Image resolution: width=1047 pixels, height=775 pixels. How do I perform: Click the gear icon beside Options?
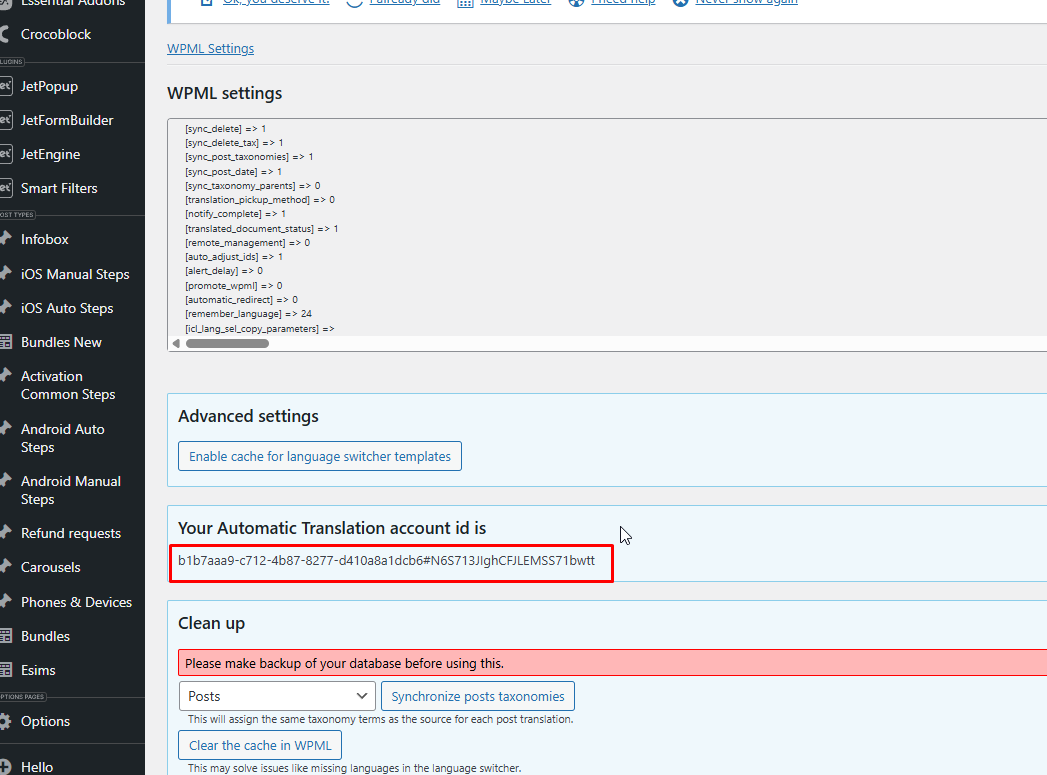coord(5,722)
